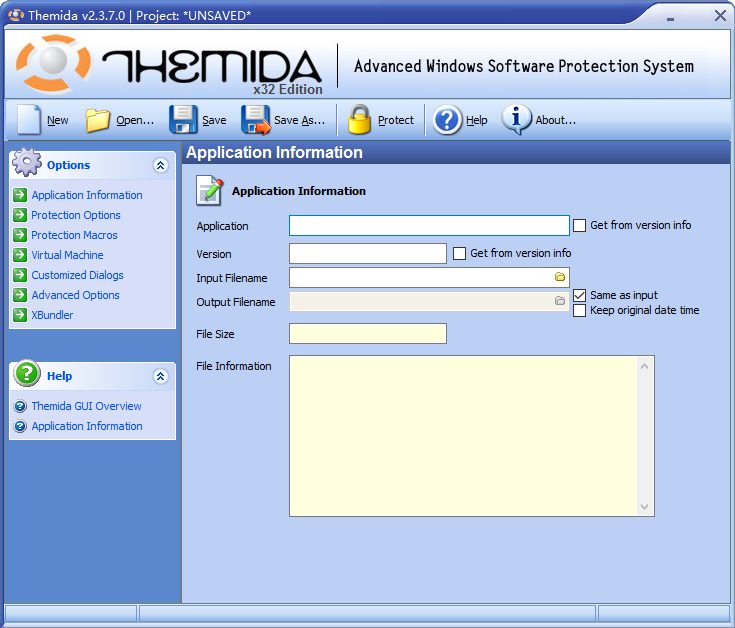Image resolution: width=735 pixels, height=628 pixels.
Task: Minimize the Themida window
Action: click(670, 19)
